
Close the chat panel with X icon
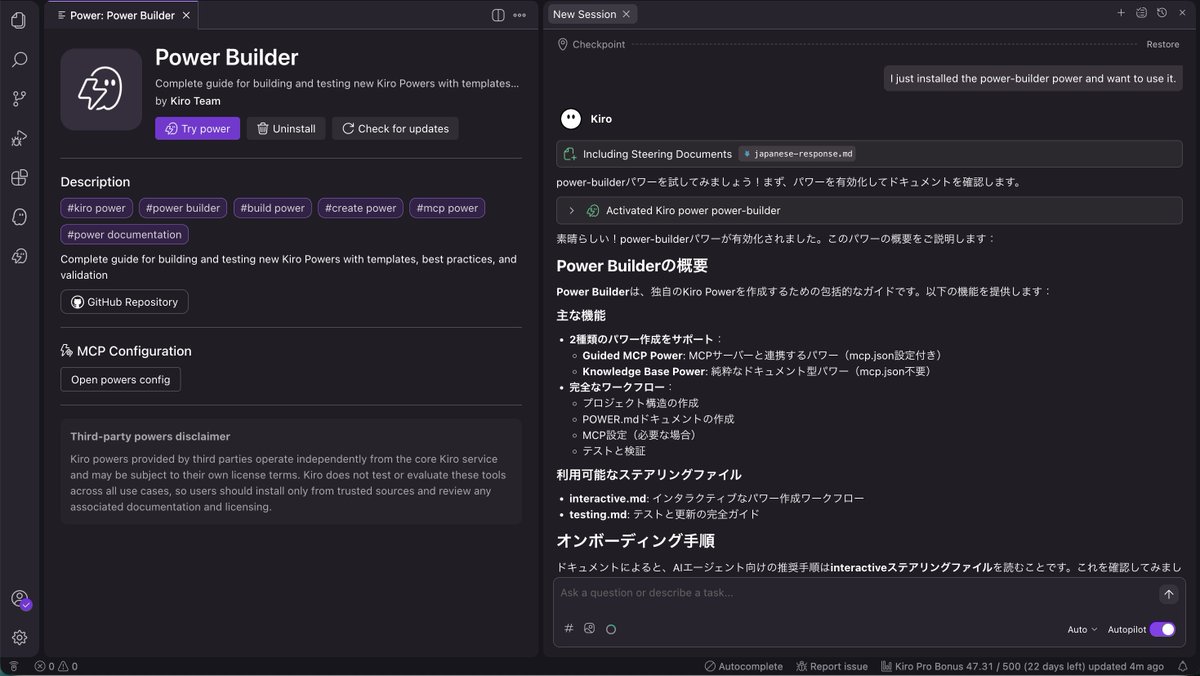tap(1182, 13)
